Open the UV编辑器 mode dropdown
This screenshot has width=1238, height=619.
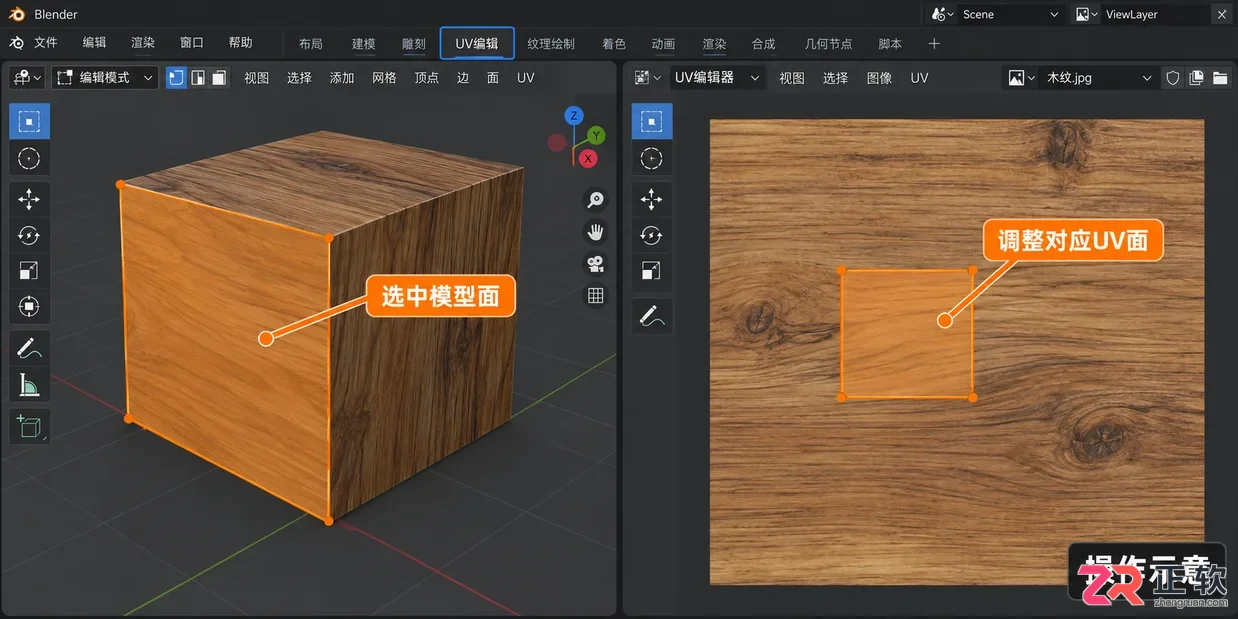click(717, 78)
